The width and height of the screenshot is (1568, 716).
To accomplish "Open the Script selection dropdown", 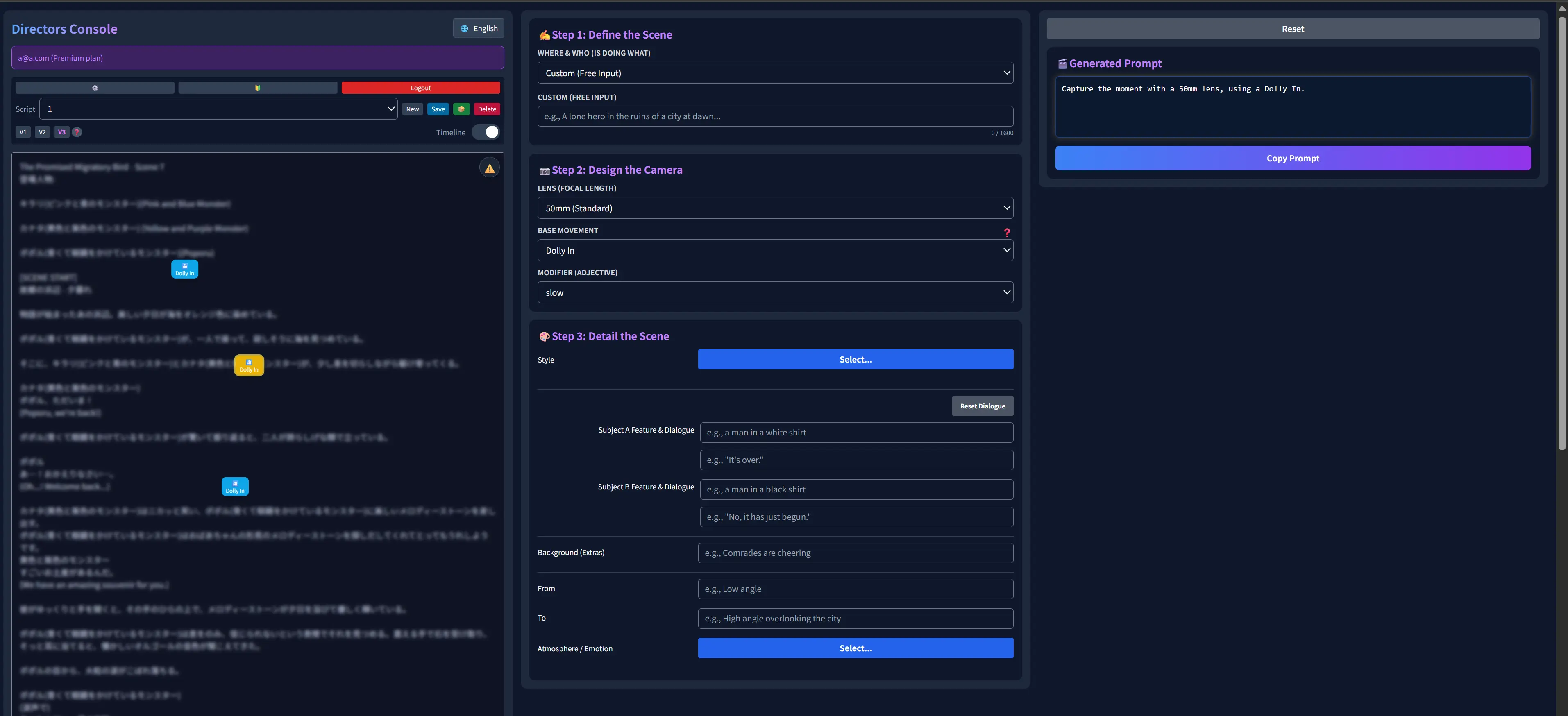I will click(x=218, y=109).
